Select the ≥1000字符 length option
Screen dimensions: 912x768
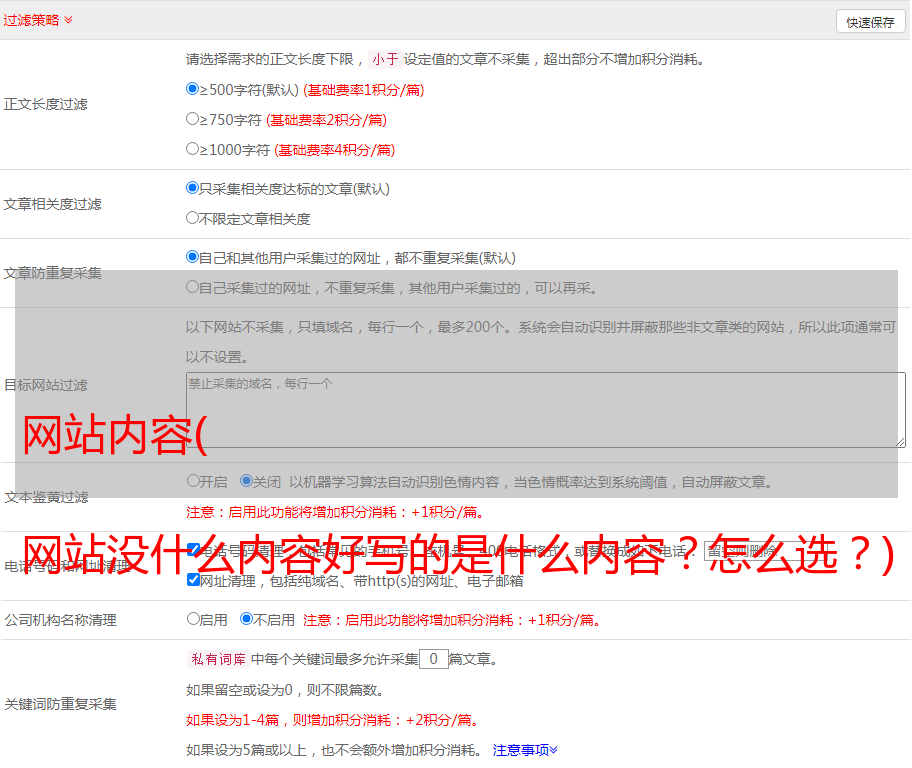click(192, 148)
